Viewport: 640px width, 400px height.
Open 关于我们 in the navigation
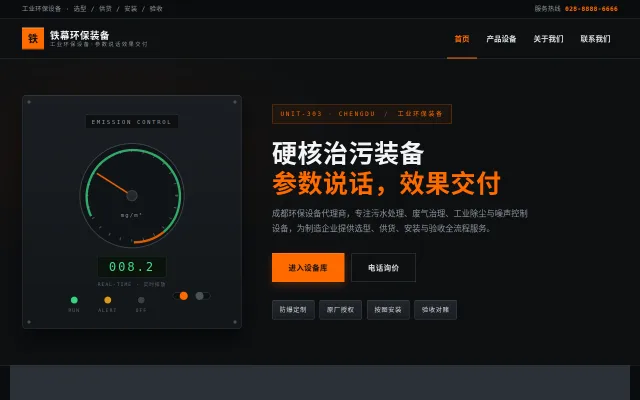pyautogui.click(x=548, y=39)
